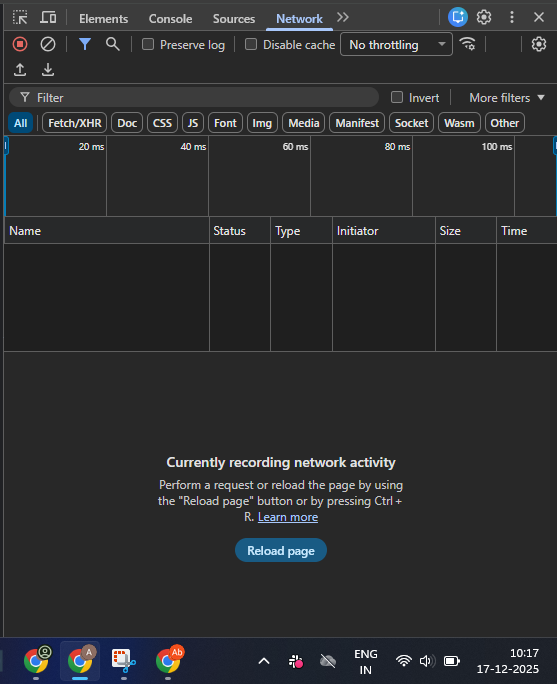Open first Chrome profile in taskbar
557x684 pixels.
click(37, 660)
